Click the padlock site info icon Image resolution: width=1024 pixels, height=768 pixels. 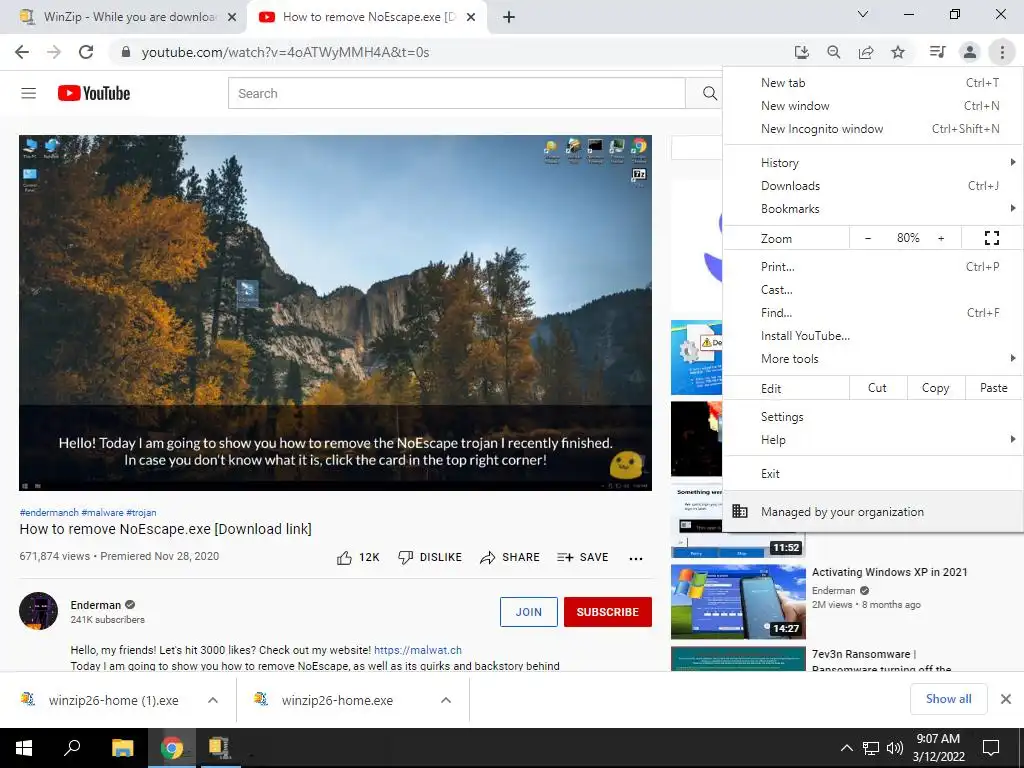pos(126,52)
